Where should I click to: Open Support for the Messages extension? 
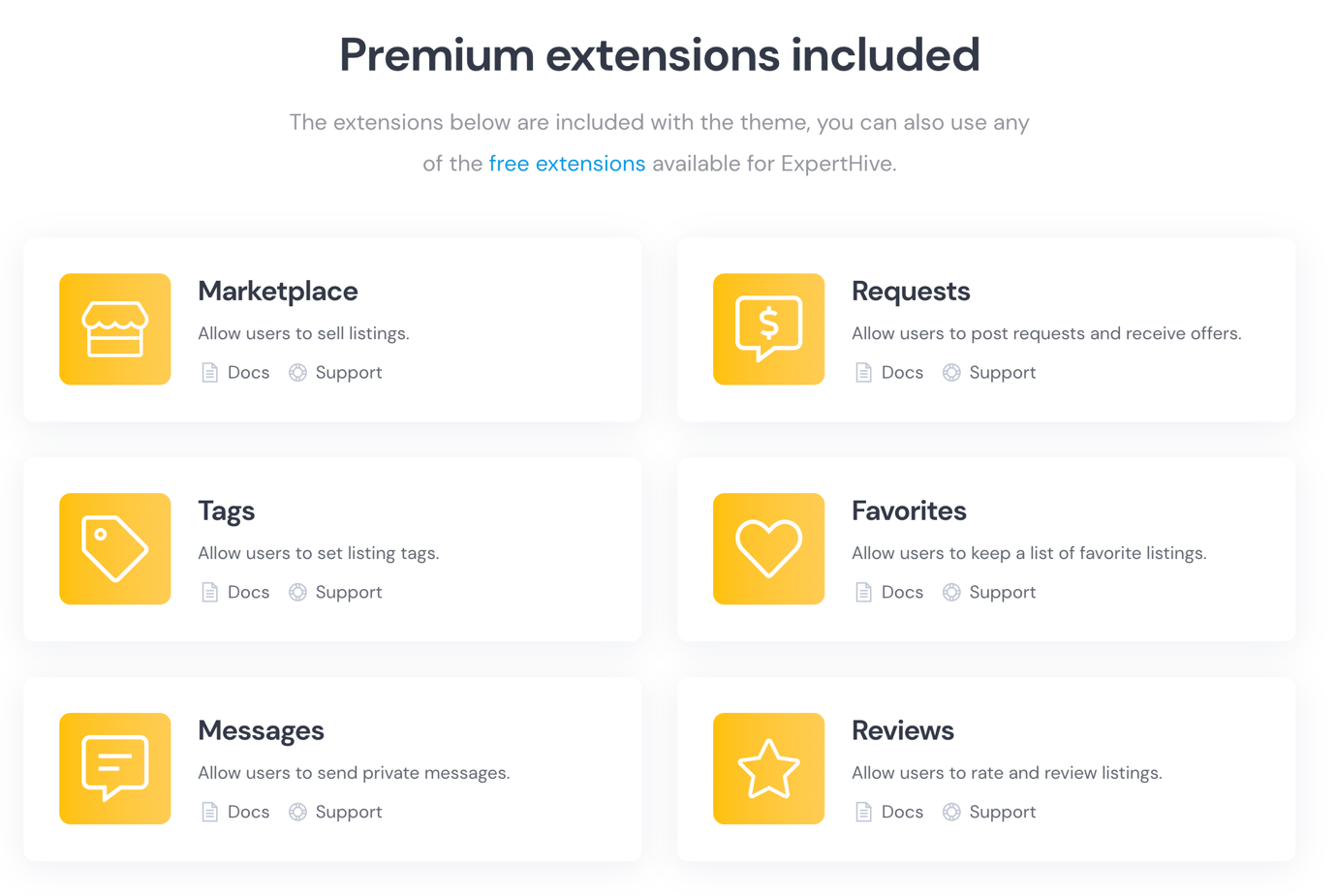[335, 813]
